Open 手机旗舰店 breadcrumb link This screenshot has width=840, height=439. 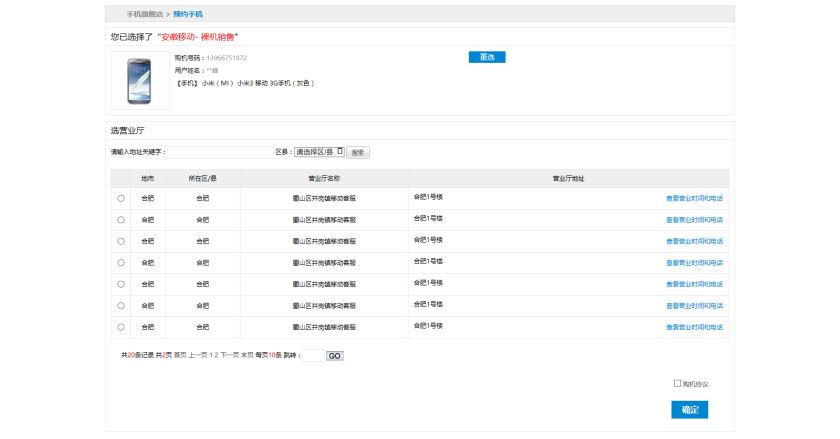coord(145,14)
